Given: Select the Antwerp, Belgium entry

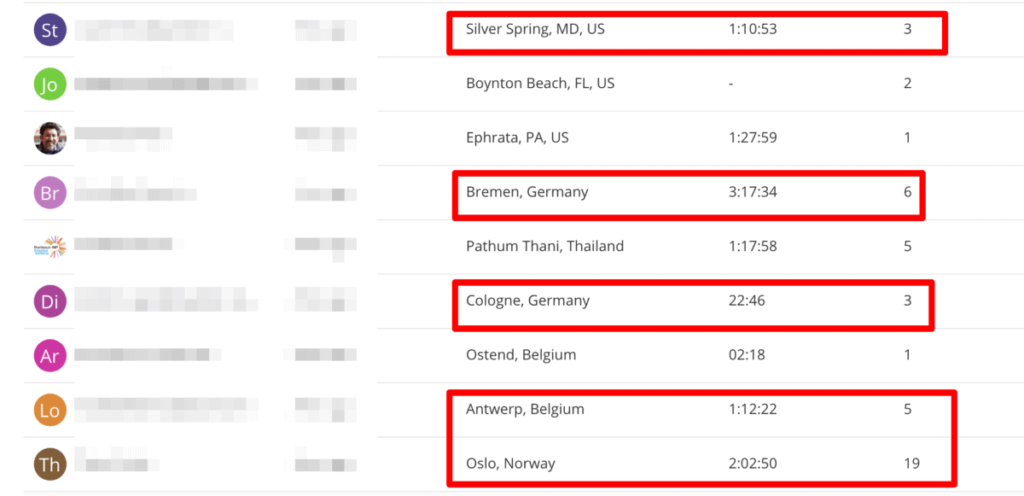Looking at the screenshot, I should click(525, 409).
